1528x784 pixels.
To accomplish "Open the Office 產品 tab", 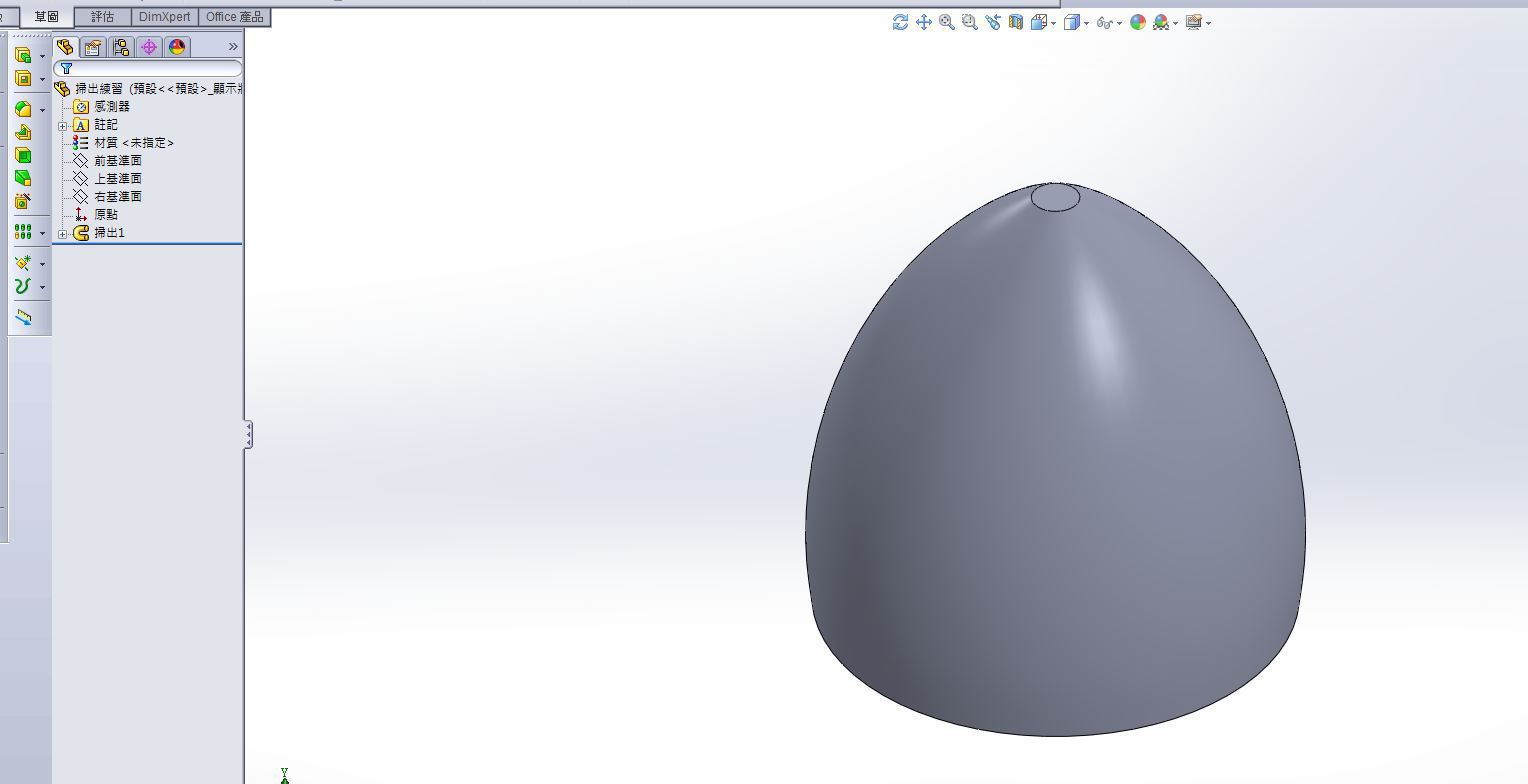I will pyautogui.click(x=234, y=17).
